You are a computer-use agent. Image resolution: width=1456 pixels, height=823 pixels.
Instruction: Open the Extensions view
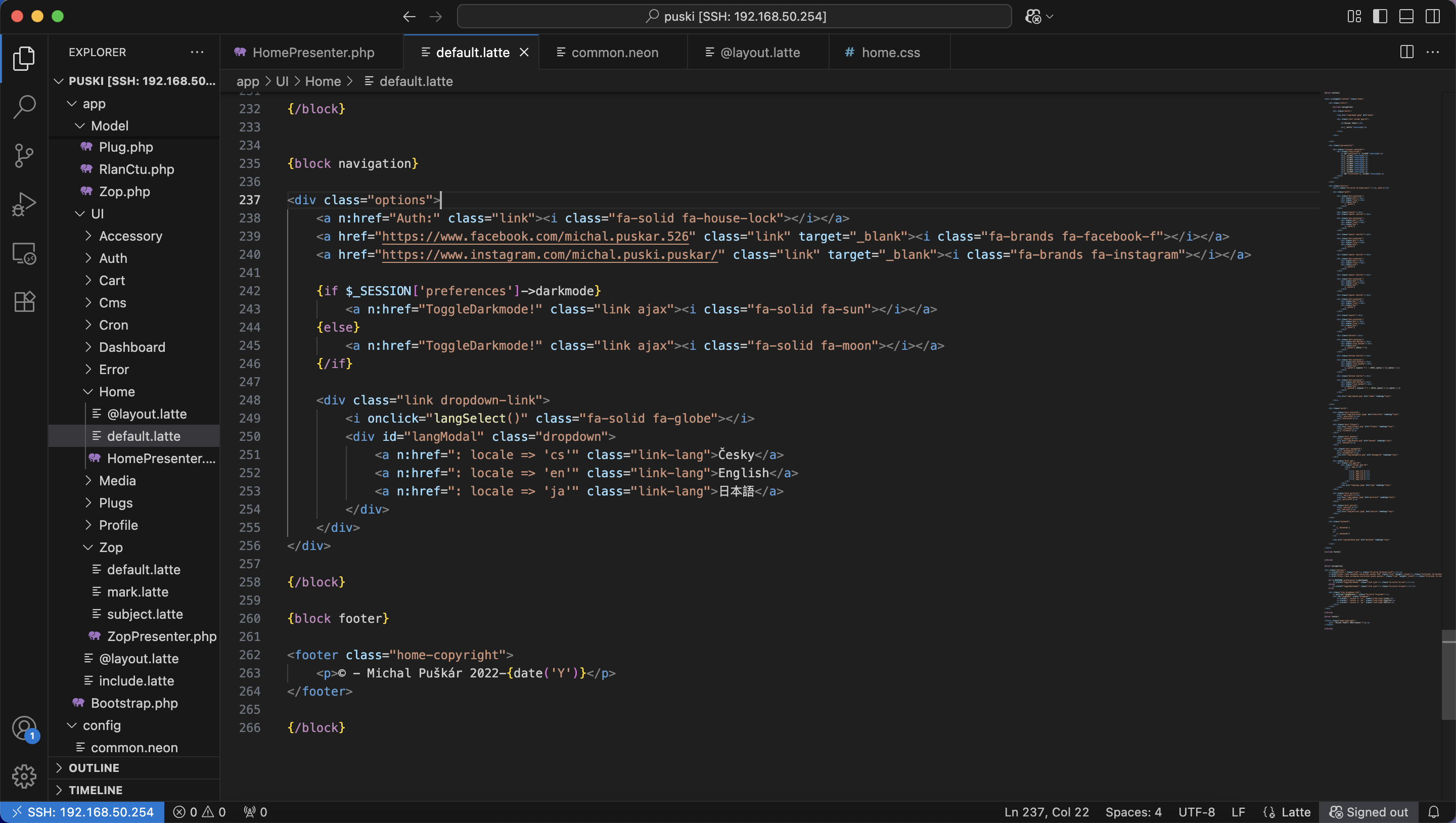point(24,302)
